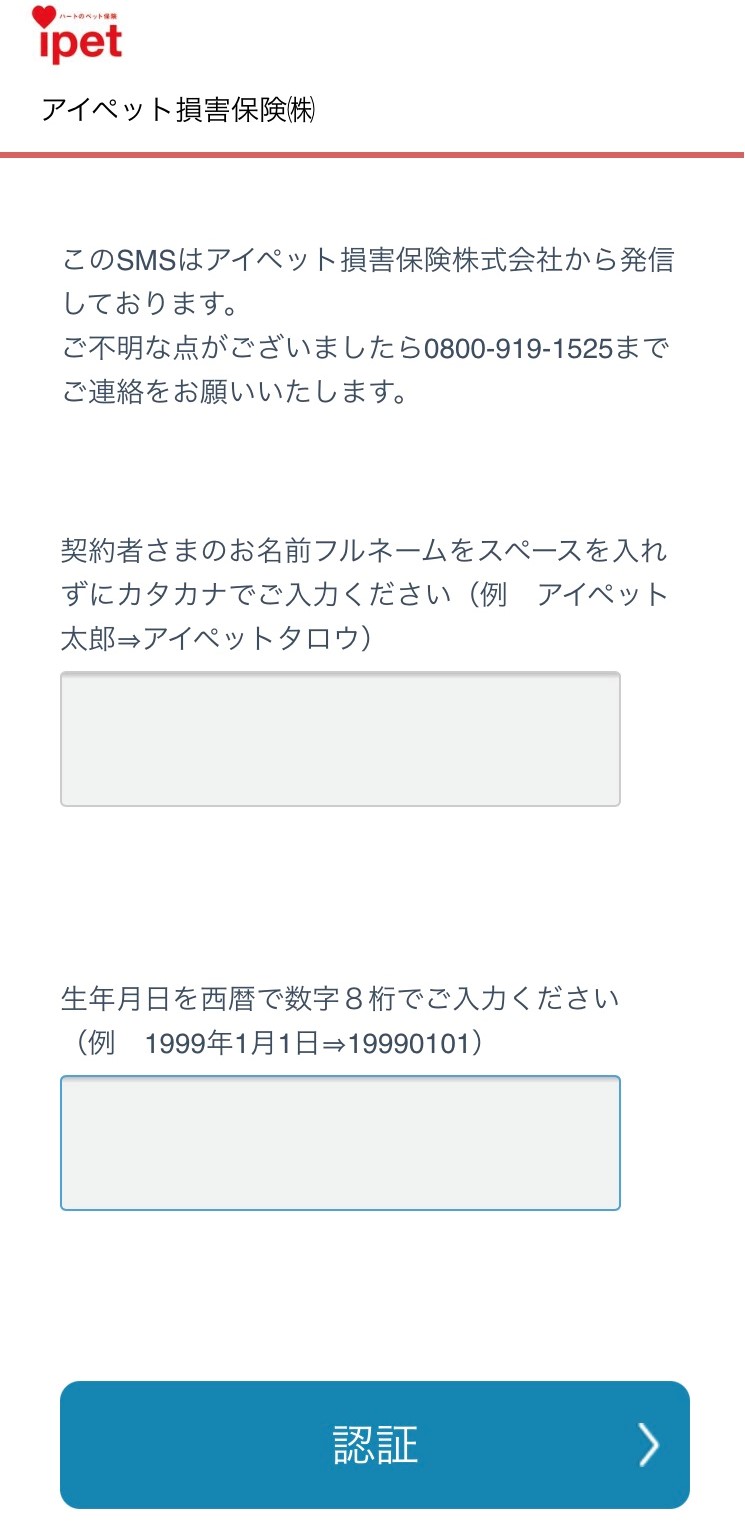
Task: Click the 1999年1月1日 date example
Action: click(231, 1043)
